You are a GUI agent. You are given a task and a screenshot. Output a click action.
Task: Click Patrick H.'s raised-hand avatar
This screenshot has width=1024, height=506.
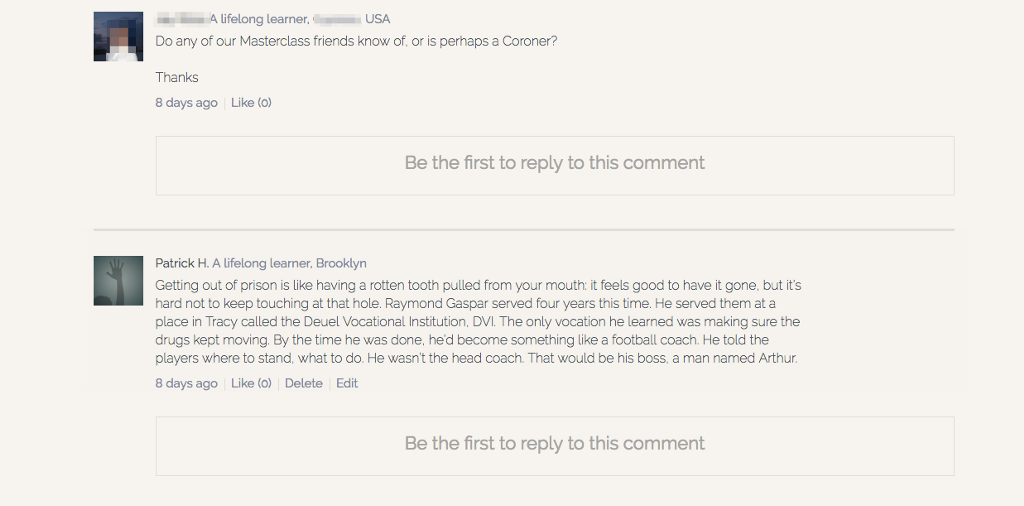(x=118, y=281)
